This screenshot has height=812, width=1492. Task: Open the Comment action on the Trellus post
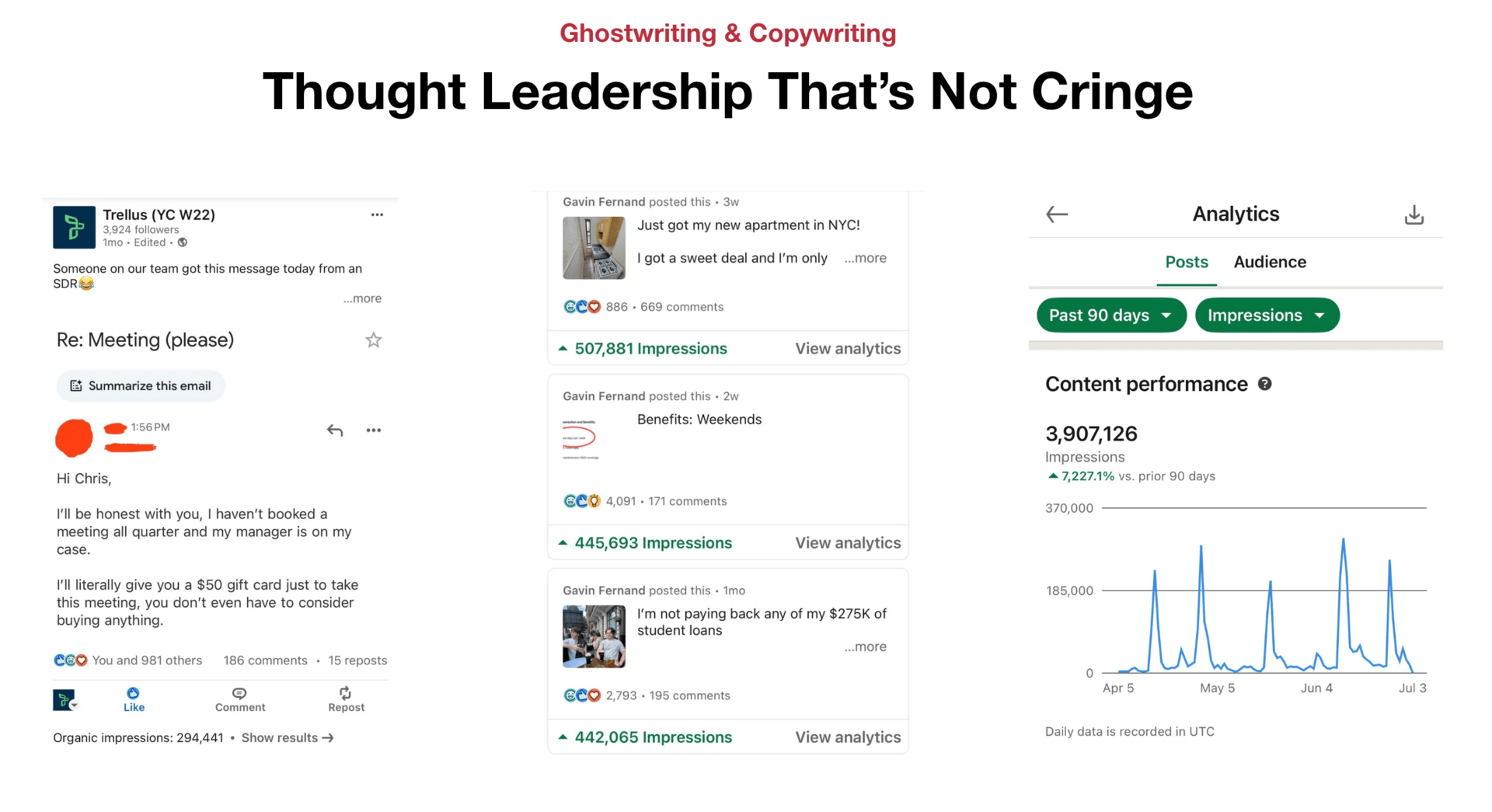(x=240, y=699)
